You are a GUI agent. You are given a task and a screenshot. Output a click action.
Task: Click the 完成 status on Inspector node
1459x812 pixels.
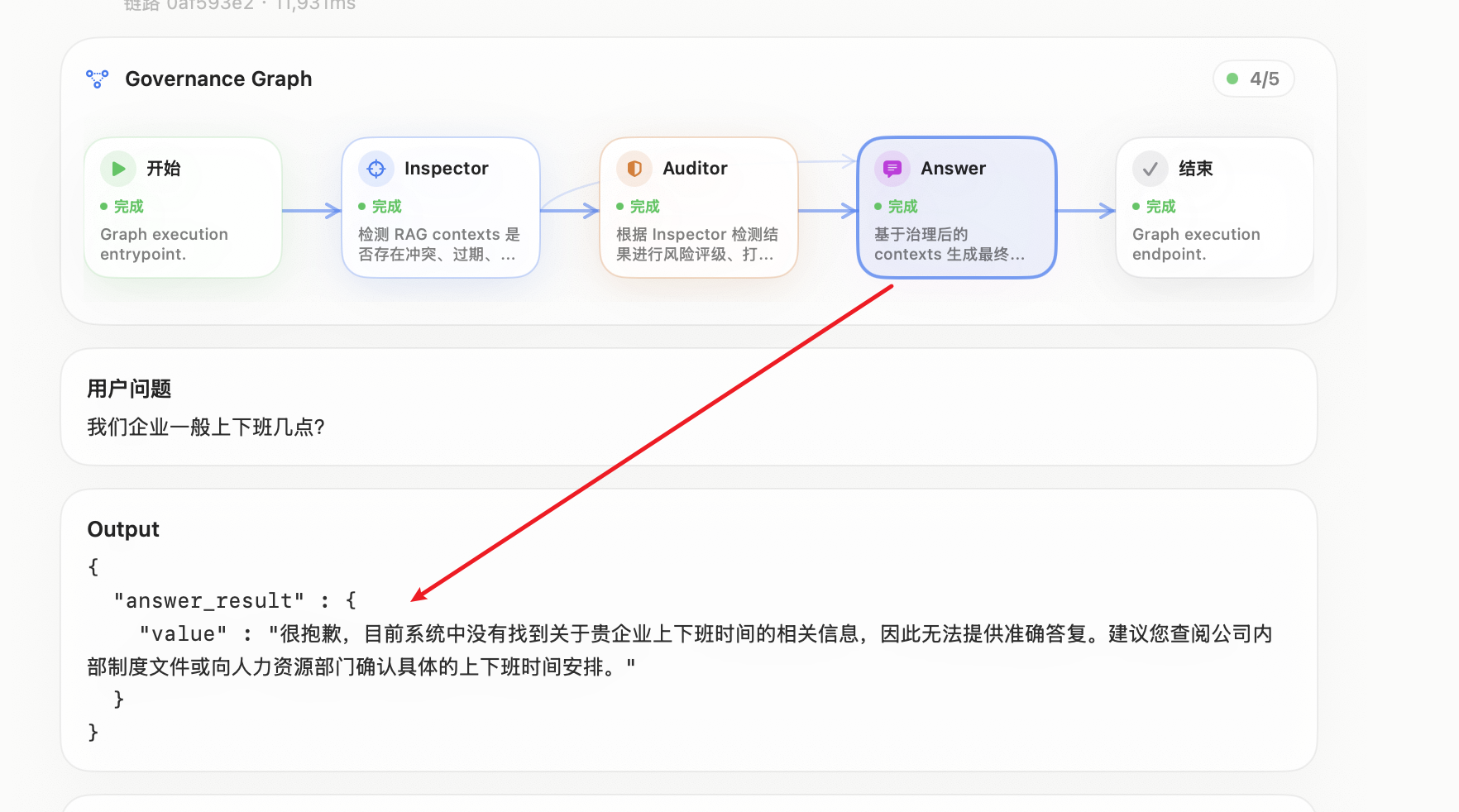380,207
